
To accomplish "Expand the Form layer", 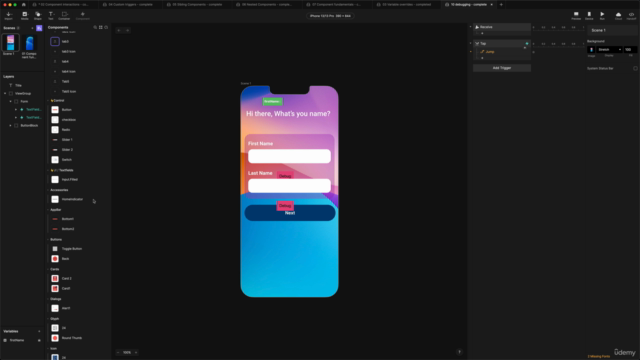I will 11,101.
